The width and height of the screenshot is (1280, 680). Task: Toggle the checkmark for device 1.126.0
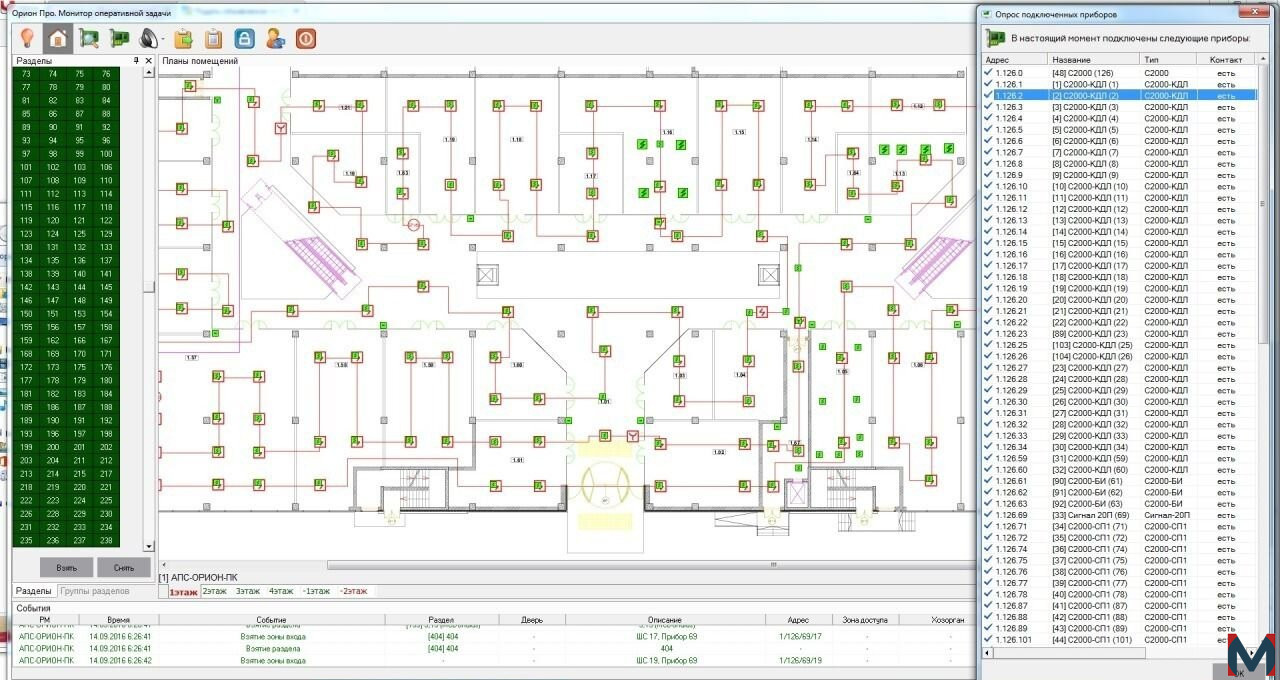point(989,73)
